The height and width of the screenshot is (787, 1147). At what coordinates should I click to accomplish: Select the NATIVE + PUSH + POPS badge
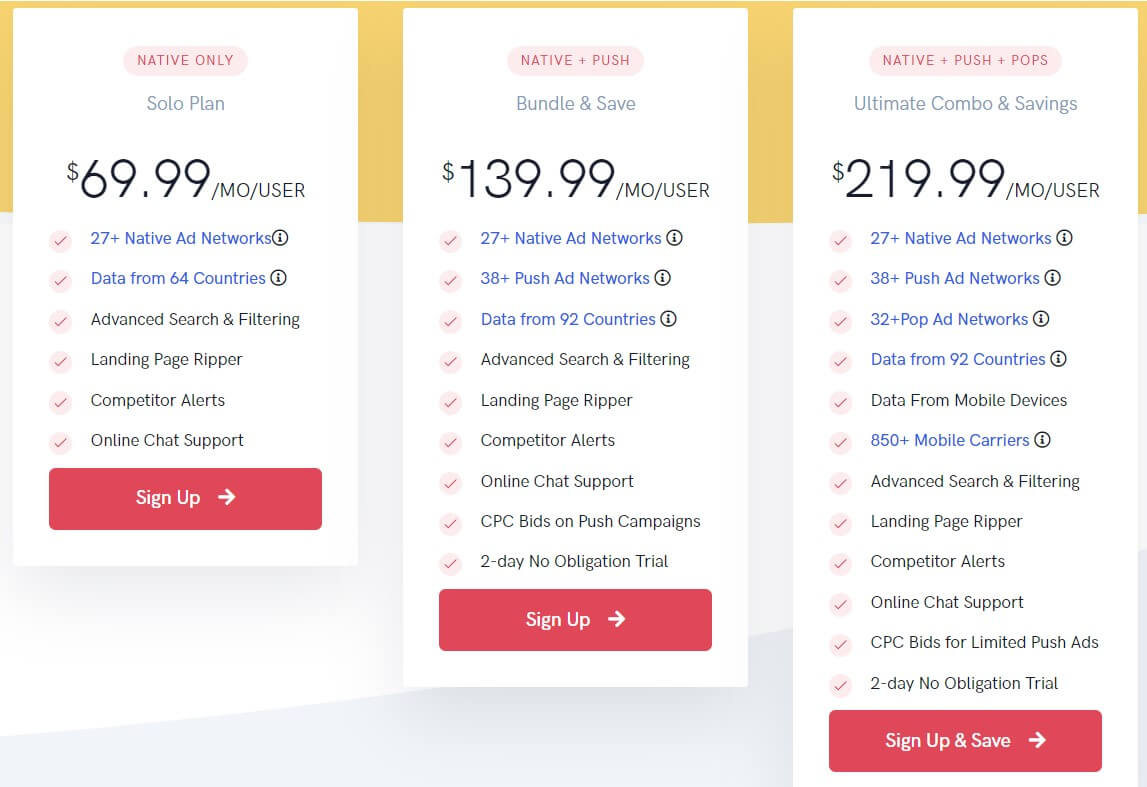[x=965, y=60]
